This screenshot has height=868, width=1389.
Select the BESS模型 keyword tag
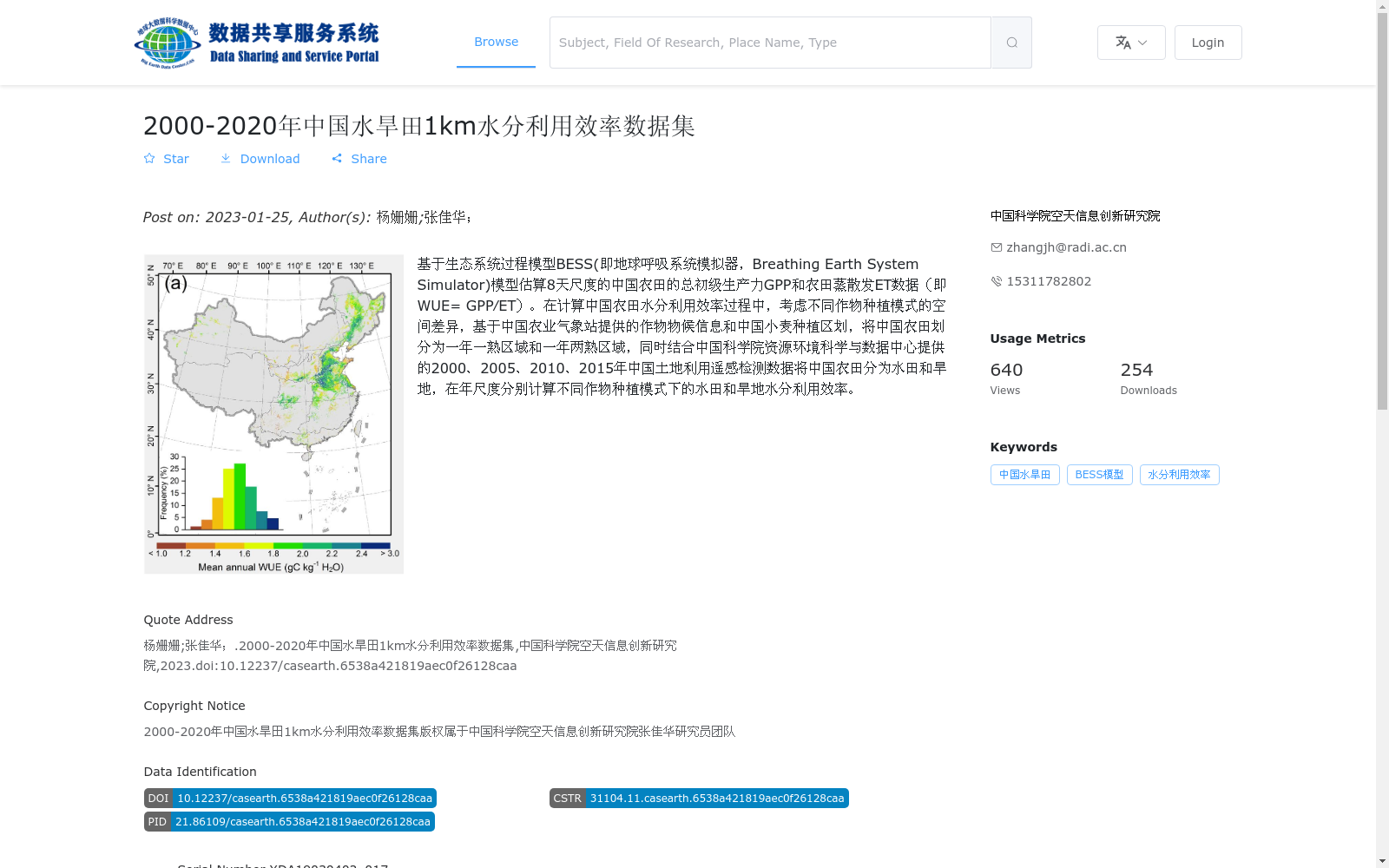(x=1099, y=475)
